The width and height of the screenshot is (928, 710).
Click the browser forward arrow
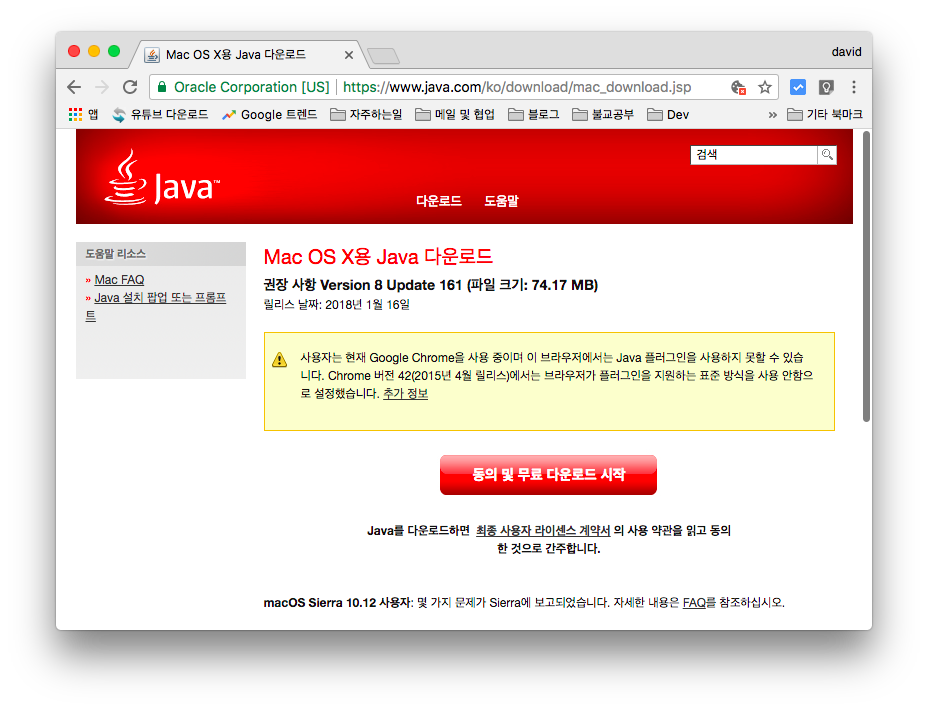102,87
